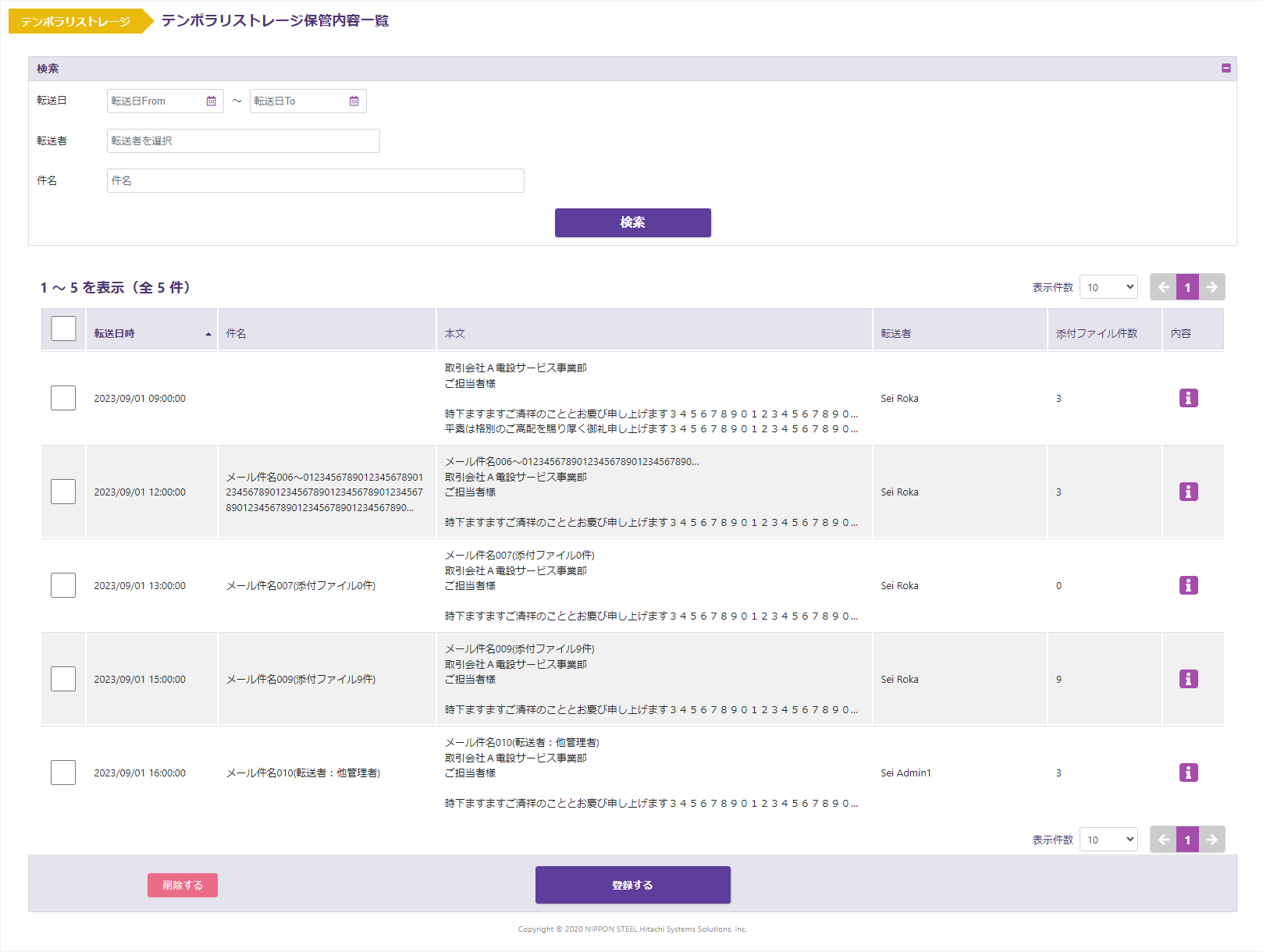This screenshot has height=952, width=1263.
Task: Focus the 件名 search input field
Action: tap(315, 180)
